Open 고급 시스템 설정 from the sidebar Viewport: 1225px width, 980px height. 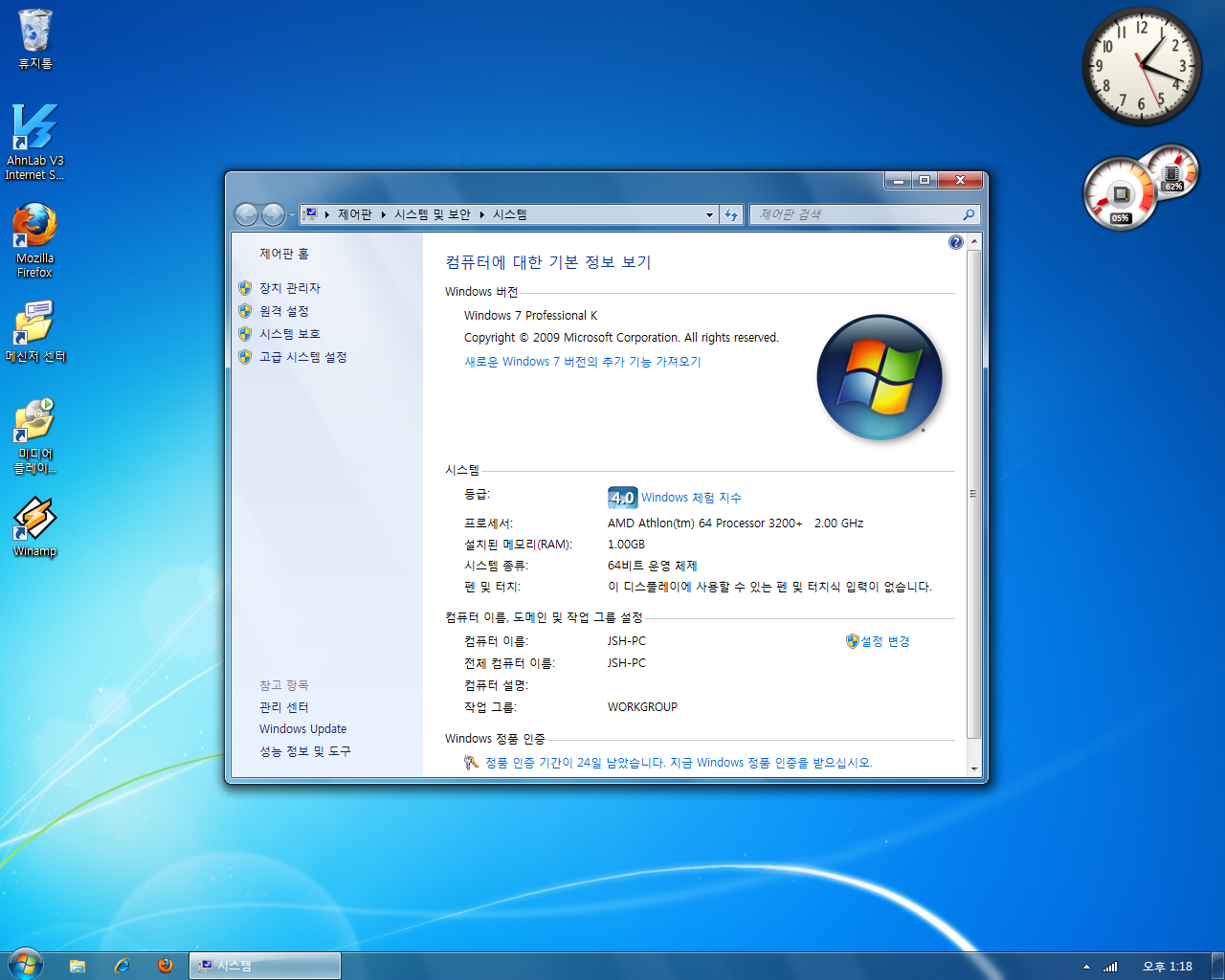tap(303, 357)
